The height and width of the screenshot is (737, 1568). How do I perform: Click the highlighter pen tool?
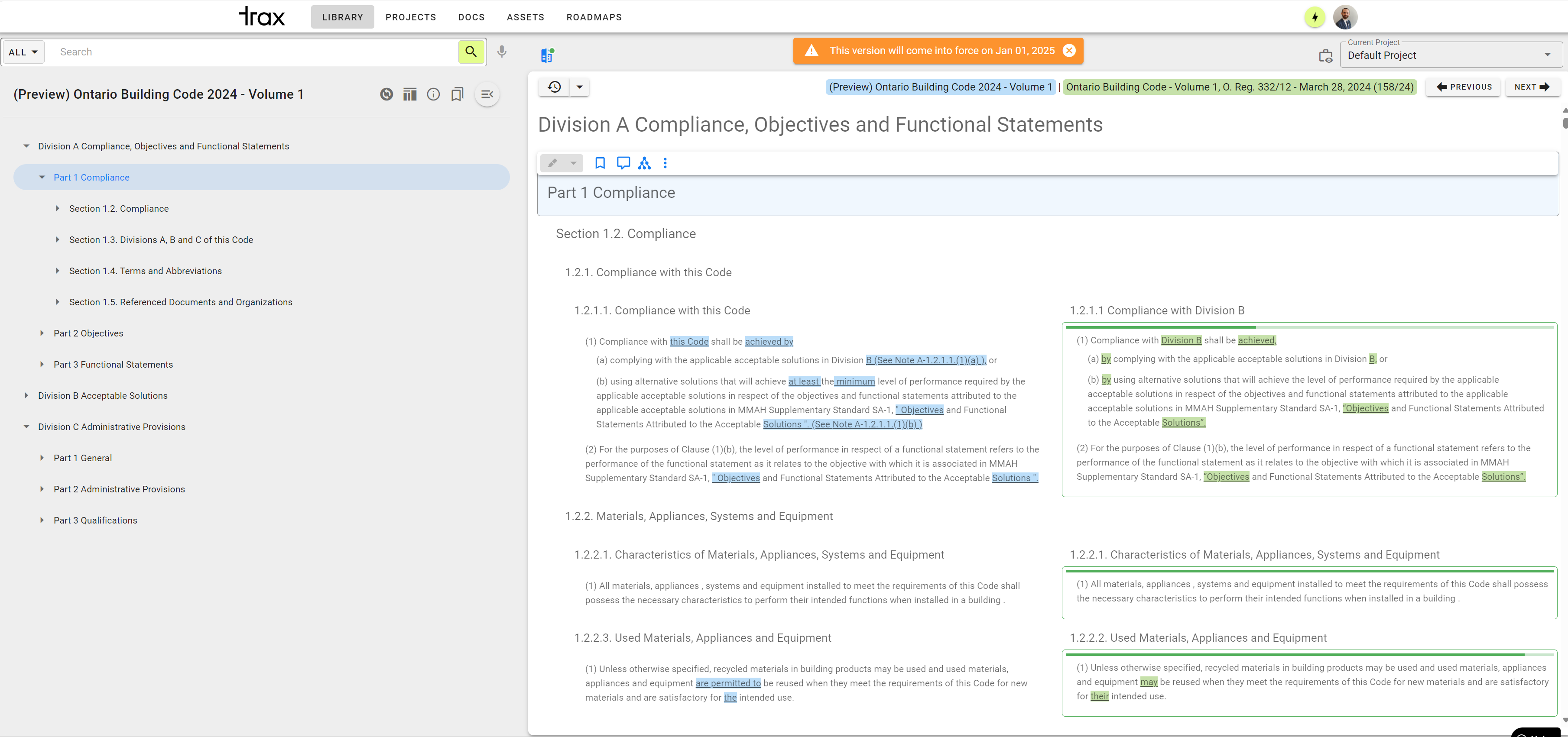click(x=552, y=163)
